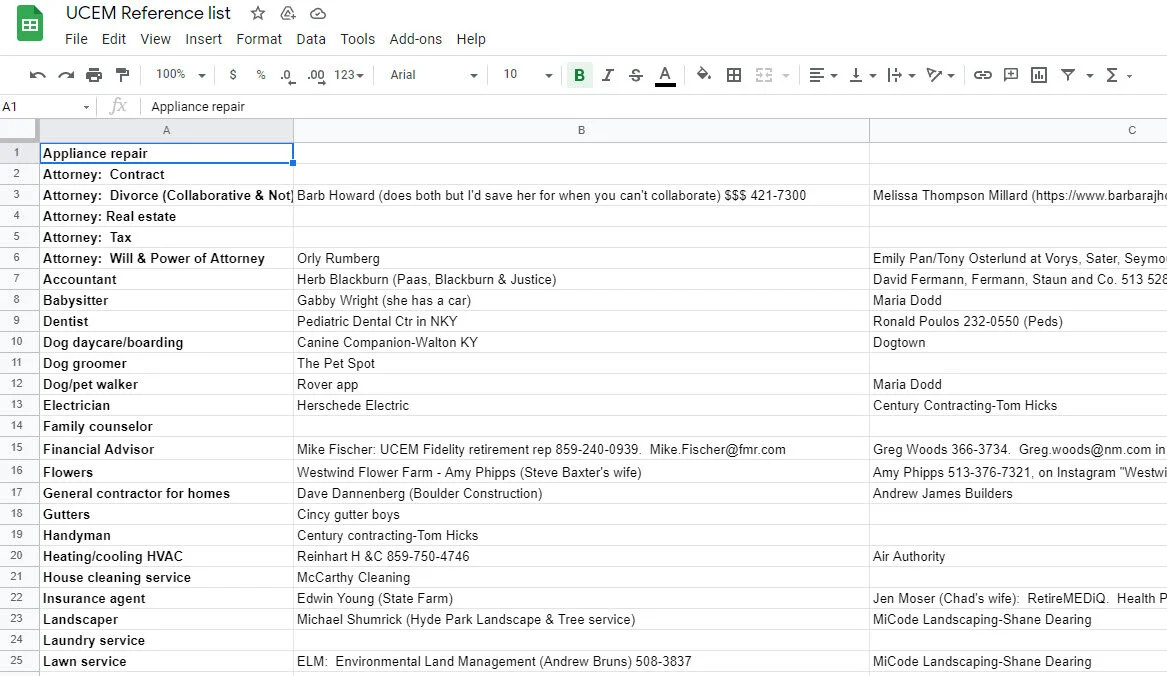Image resolution: width=1167 pixels, height=676 pixels.
Task: Open vertical align dropdown
Action: (x=863, y=74)
